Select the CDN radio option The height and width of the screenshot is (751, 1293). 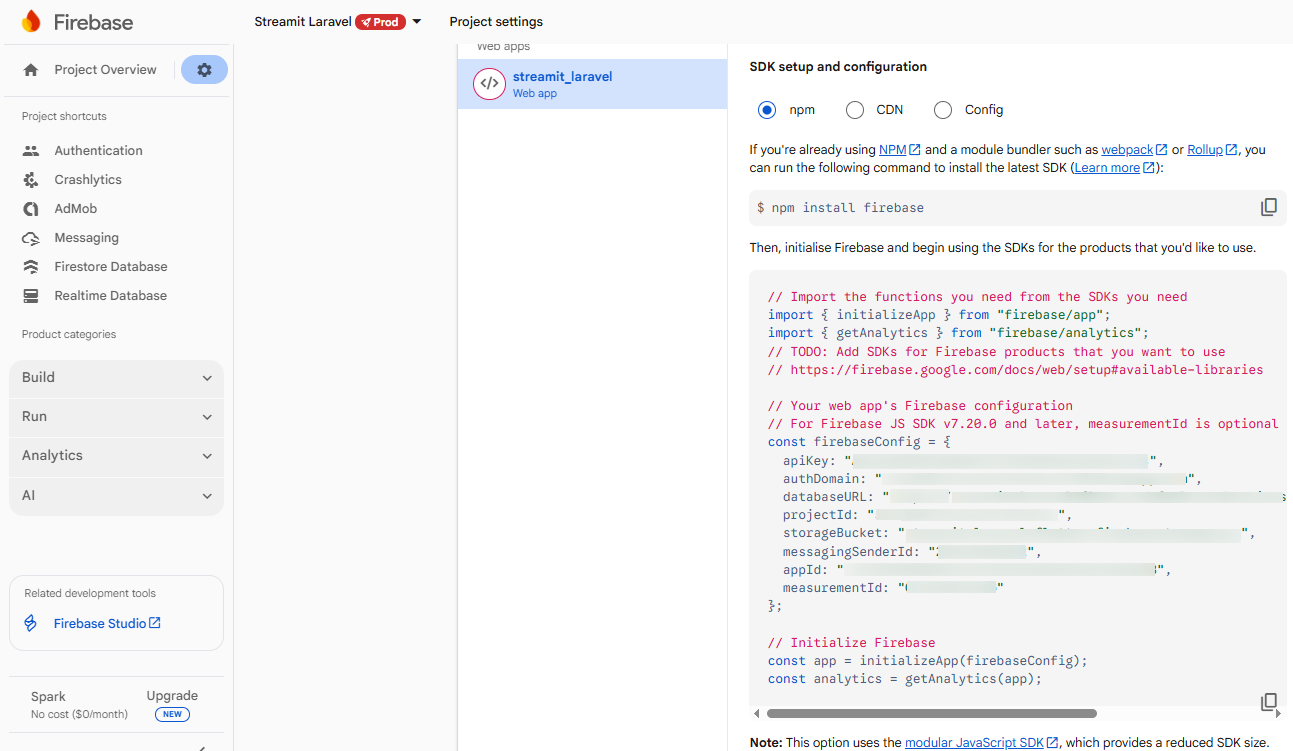point(855,110)
